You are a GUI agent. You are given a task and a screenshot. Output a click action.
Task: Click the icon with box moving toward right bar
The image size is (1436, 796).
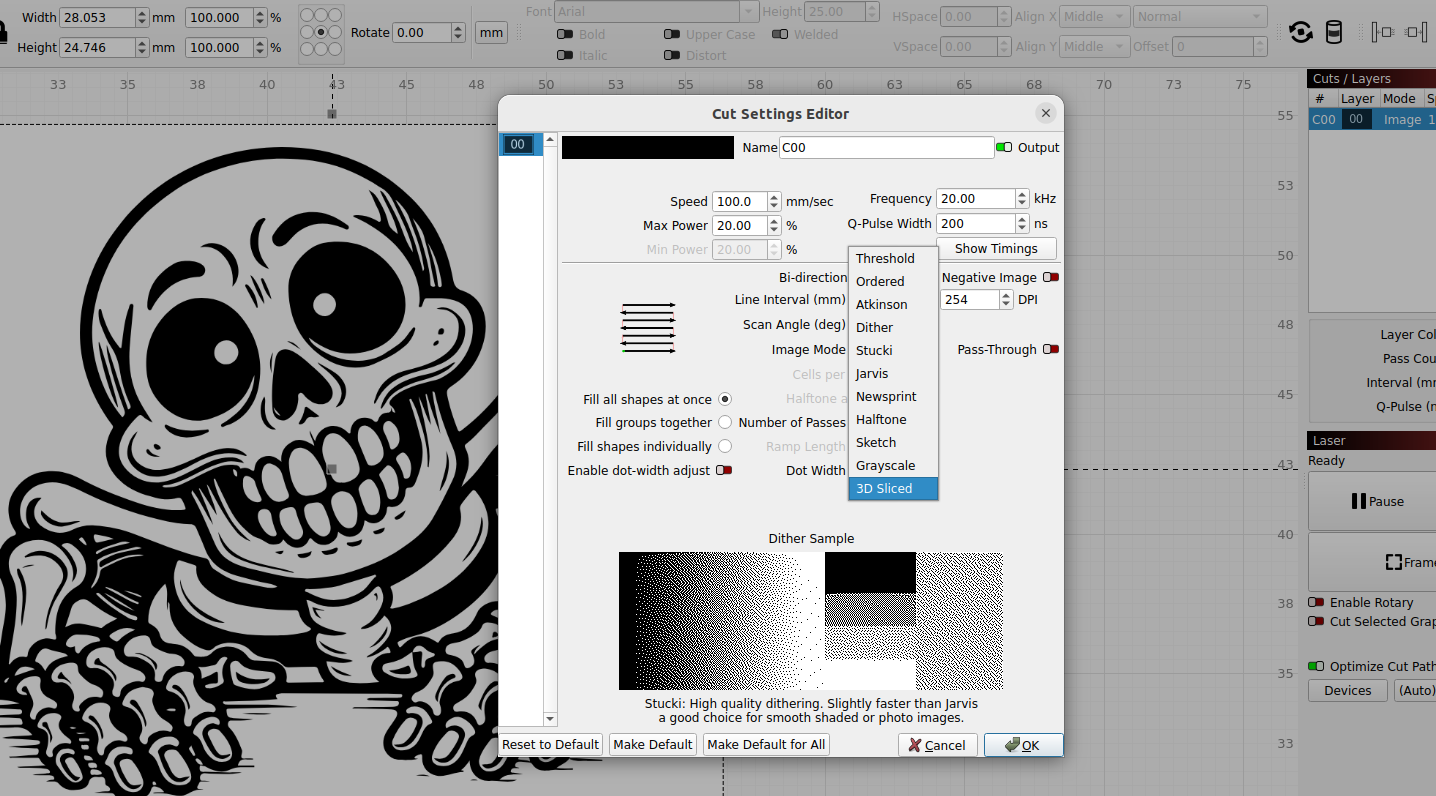tap(1416, 33)
